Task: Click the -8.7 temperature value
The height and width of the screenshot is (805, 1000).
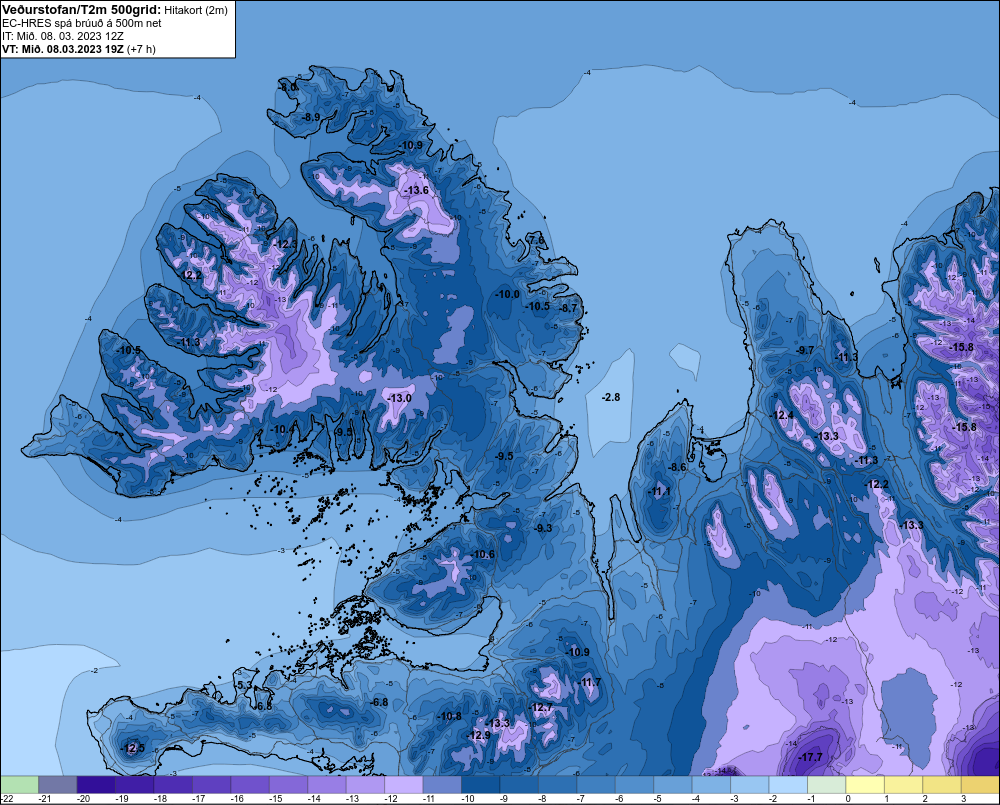Action: pos(568,308)
